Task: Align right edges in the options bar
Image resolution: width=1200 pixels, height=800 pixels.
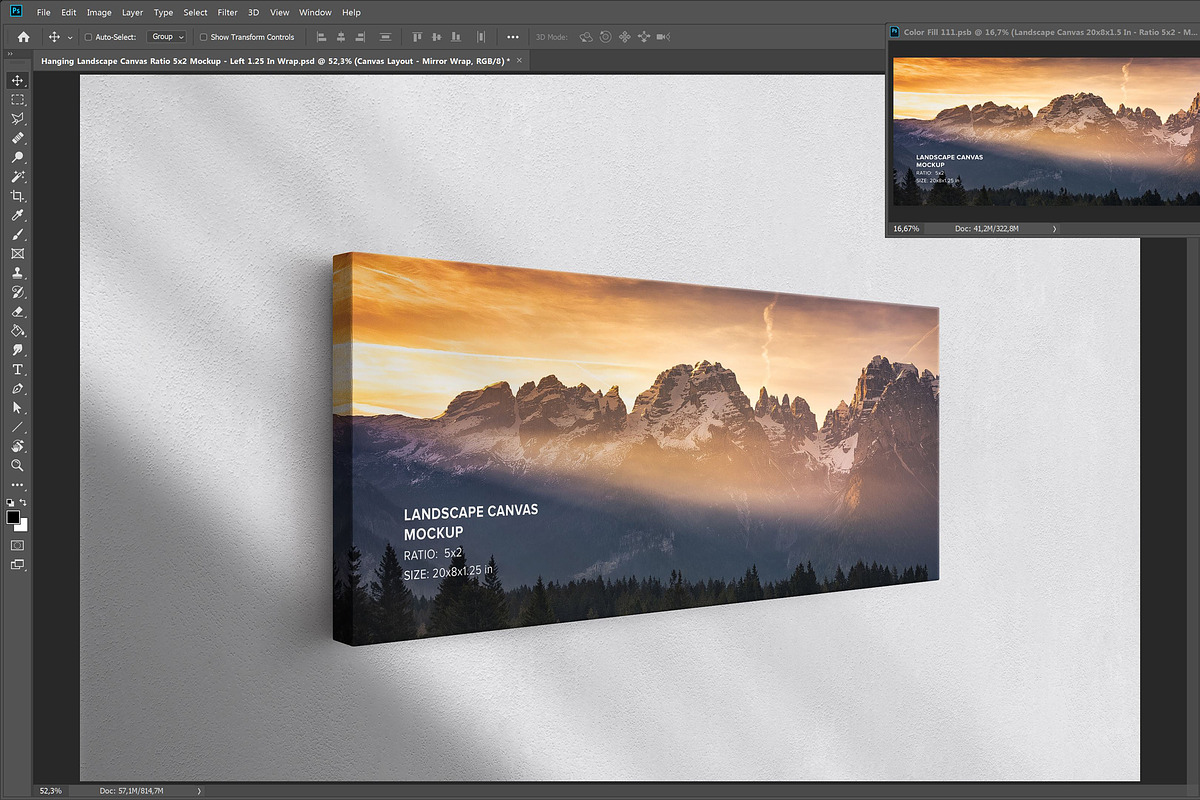Action: click(x=360, y=37)
